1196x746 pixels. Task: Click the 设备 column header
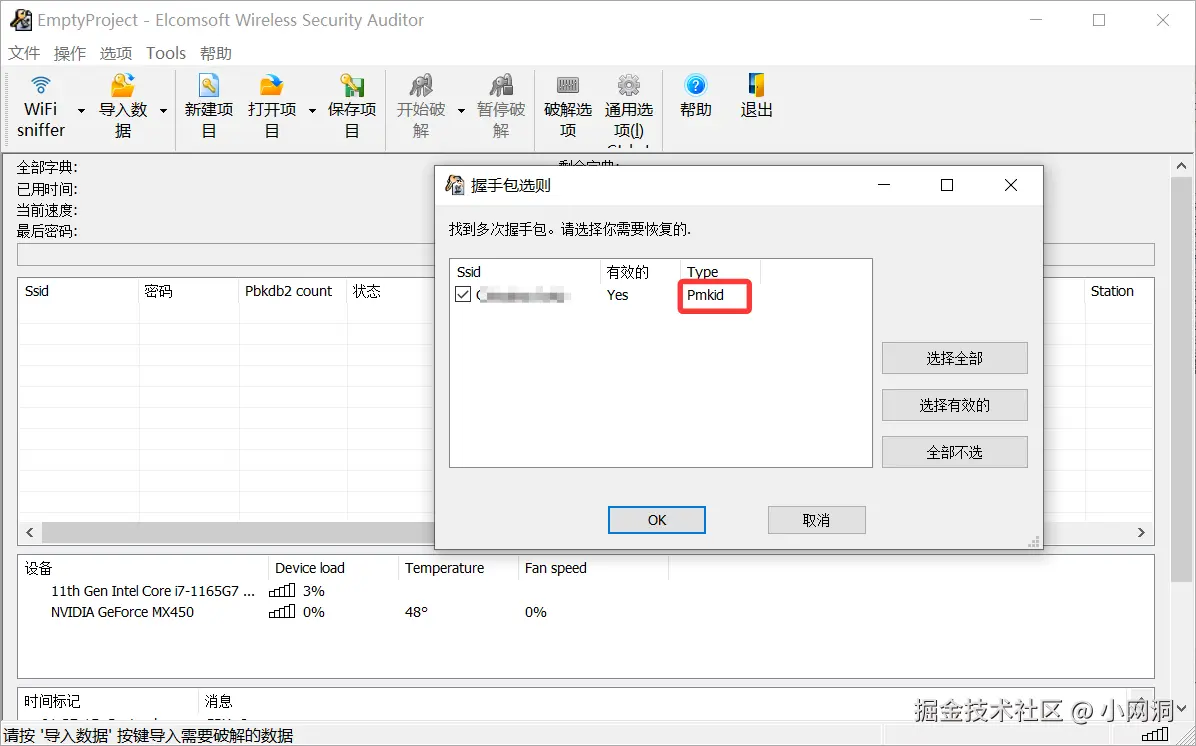click(x=143, y=568)
